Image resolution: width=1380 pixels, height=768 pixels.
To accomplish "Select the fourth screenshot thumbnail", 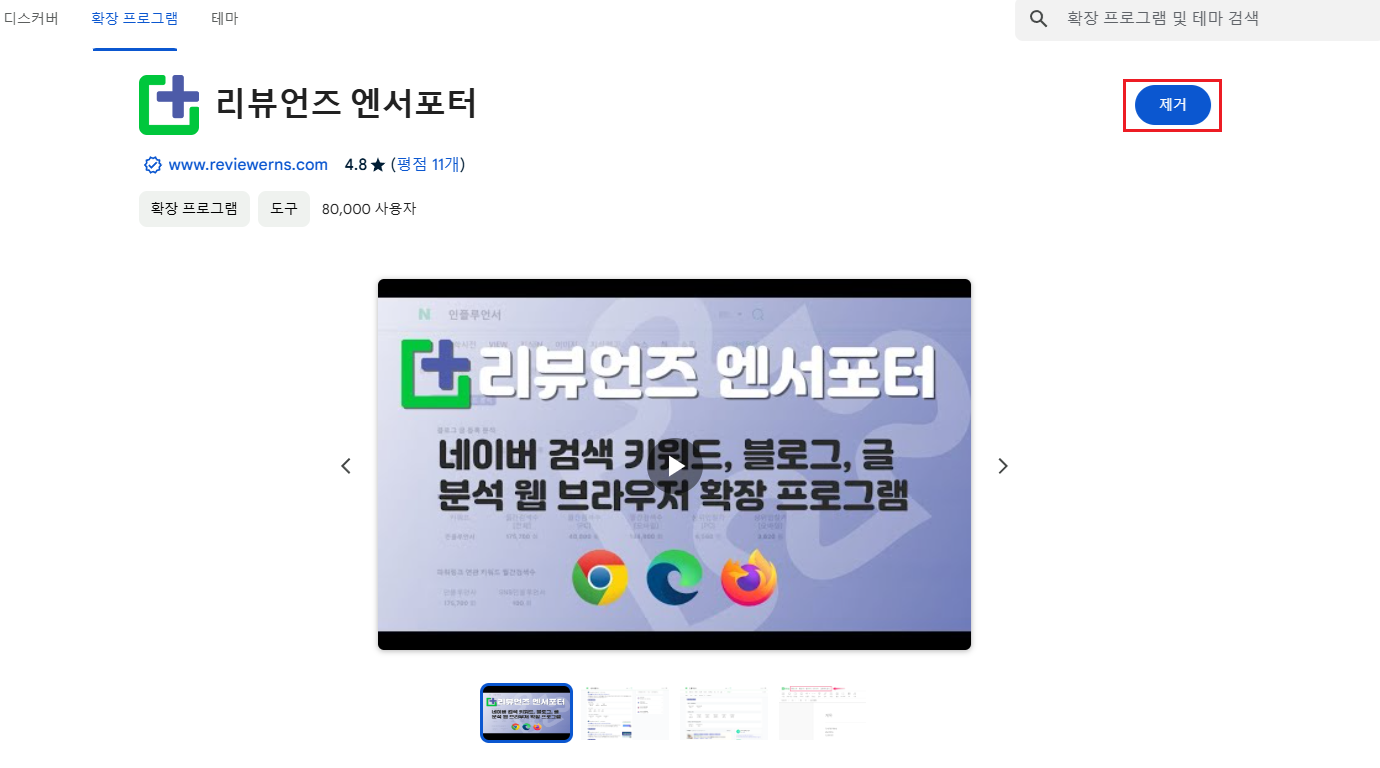I will tap(822, 713).
